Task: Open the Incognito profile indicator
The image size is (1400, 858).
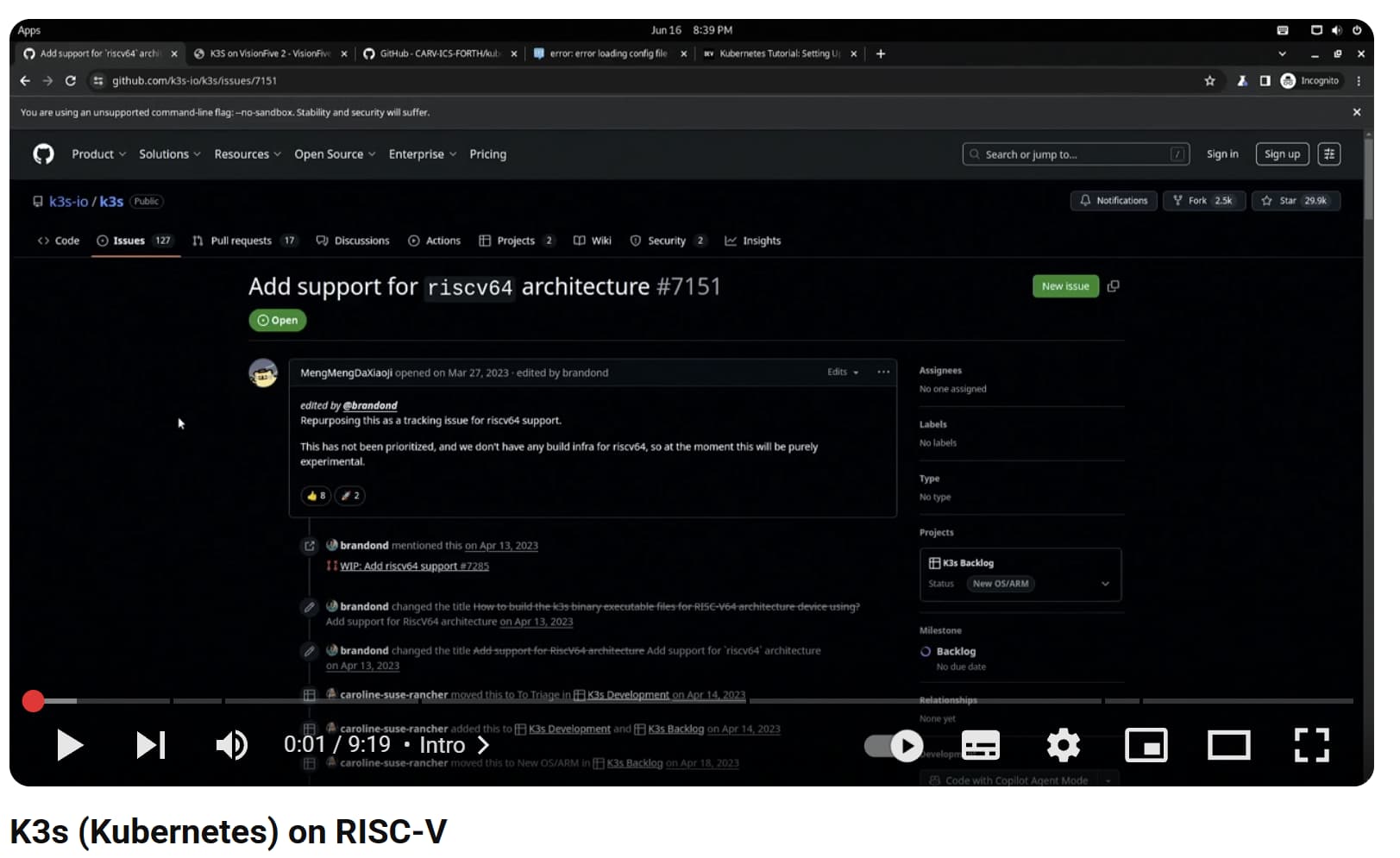Action: 1309,80
